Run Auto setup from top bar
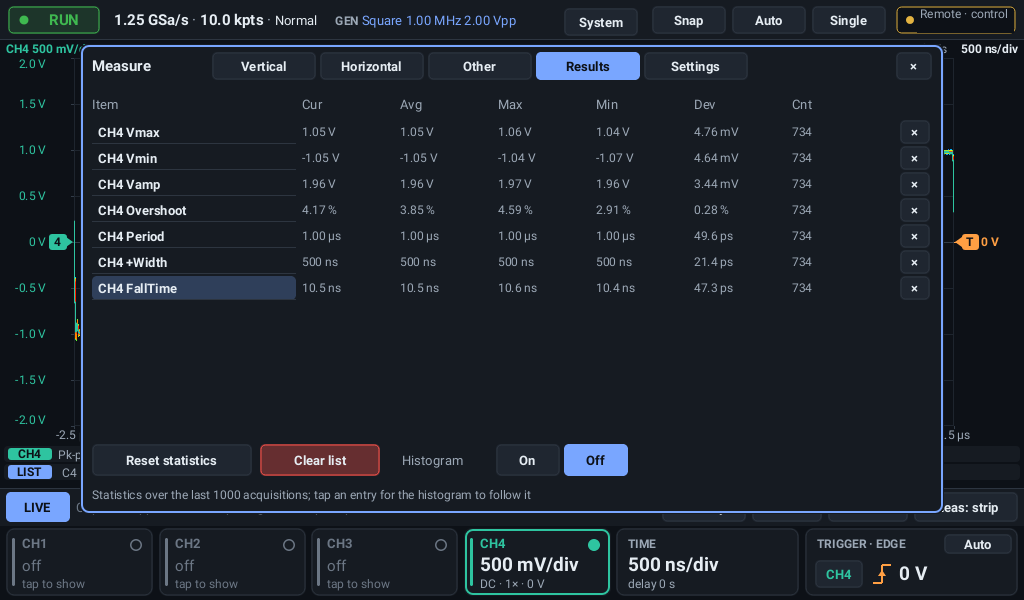 (769, 21)
